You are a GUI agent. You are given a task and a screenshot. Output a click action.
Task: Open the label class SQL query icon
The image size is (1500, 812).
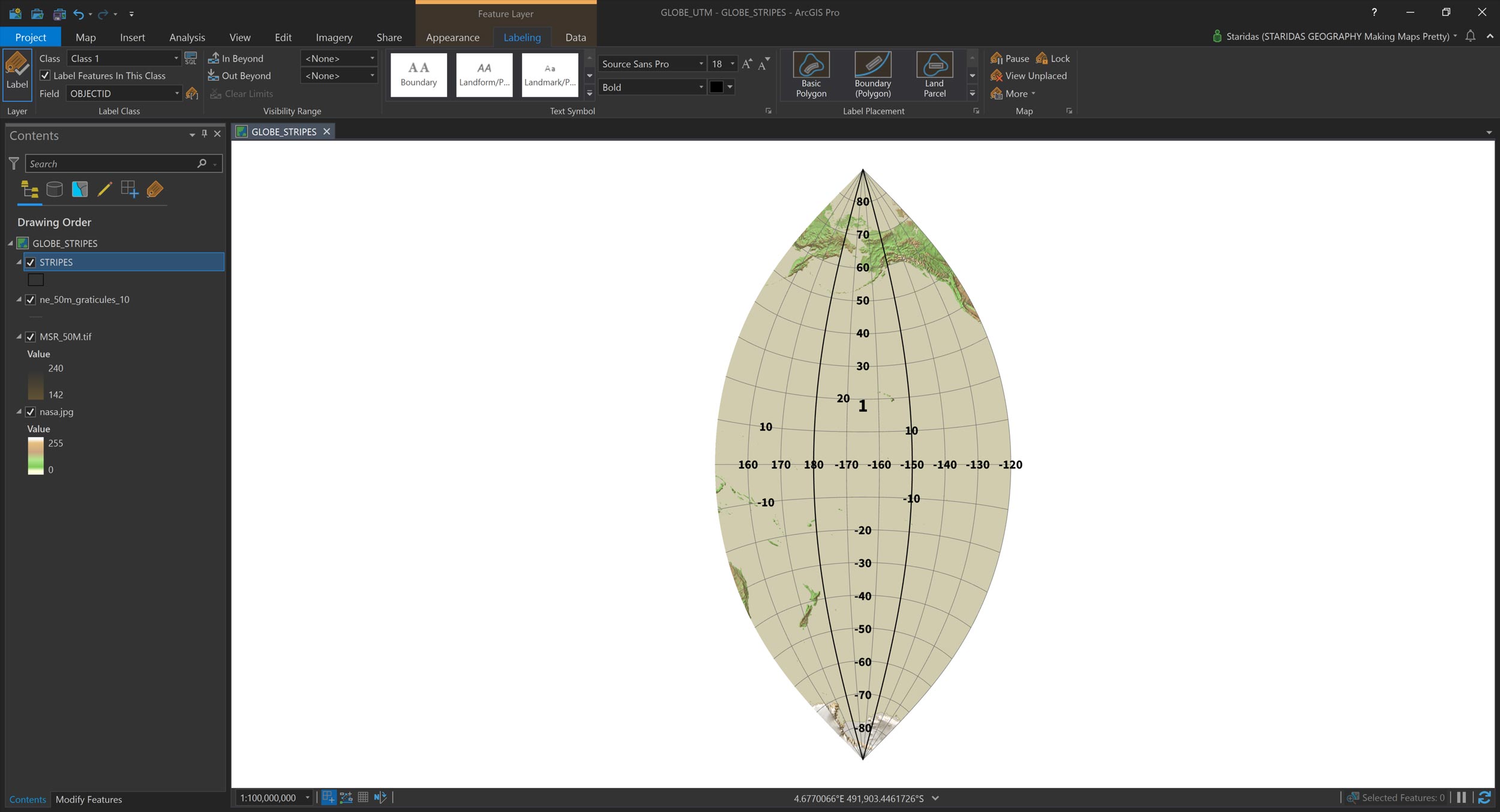tap(190, 58)
